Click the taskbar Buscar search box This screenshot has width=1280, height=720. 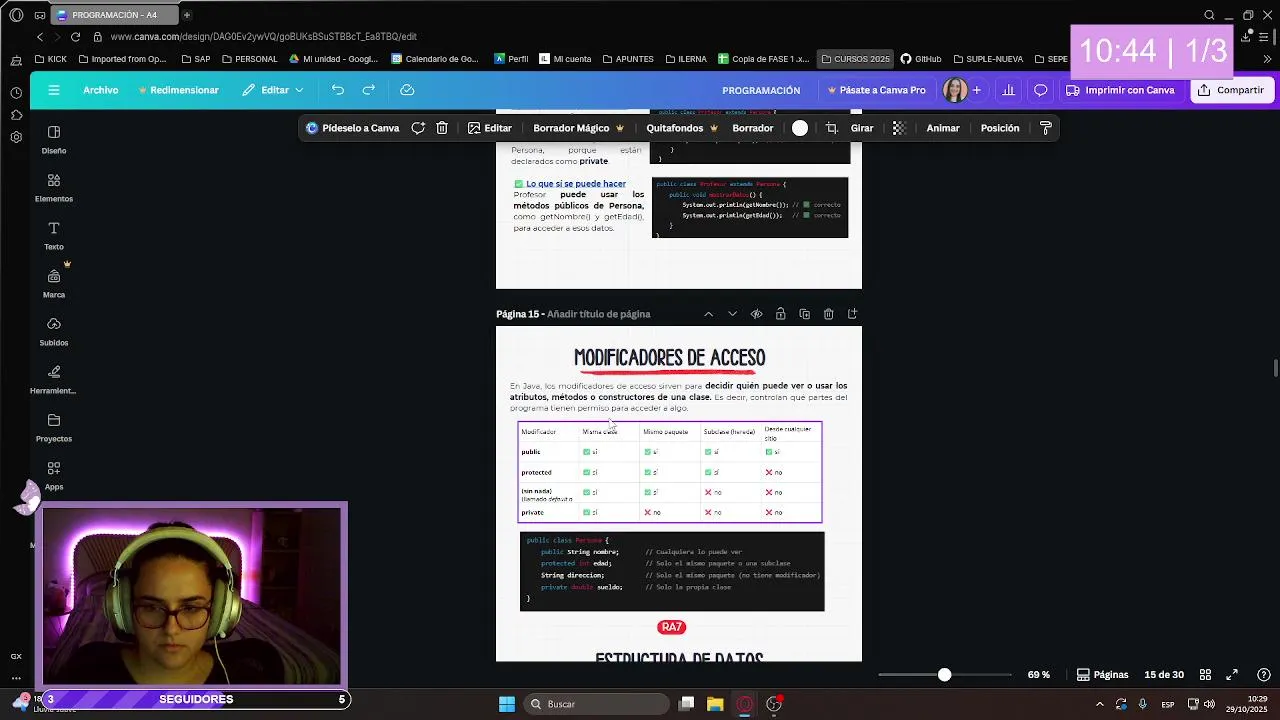(x=597, y=704)
